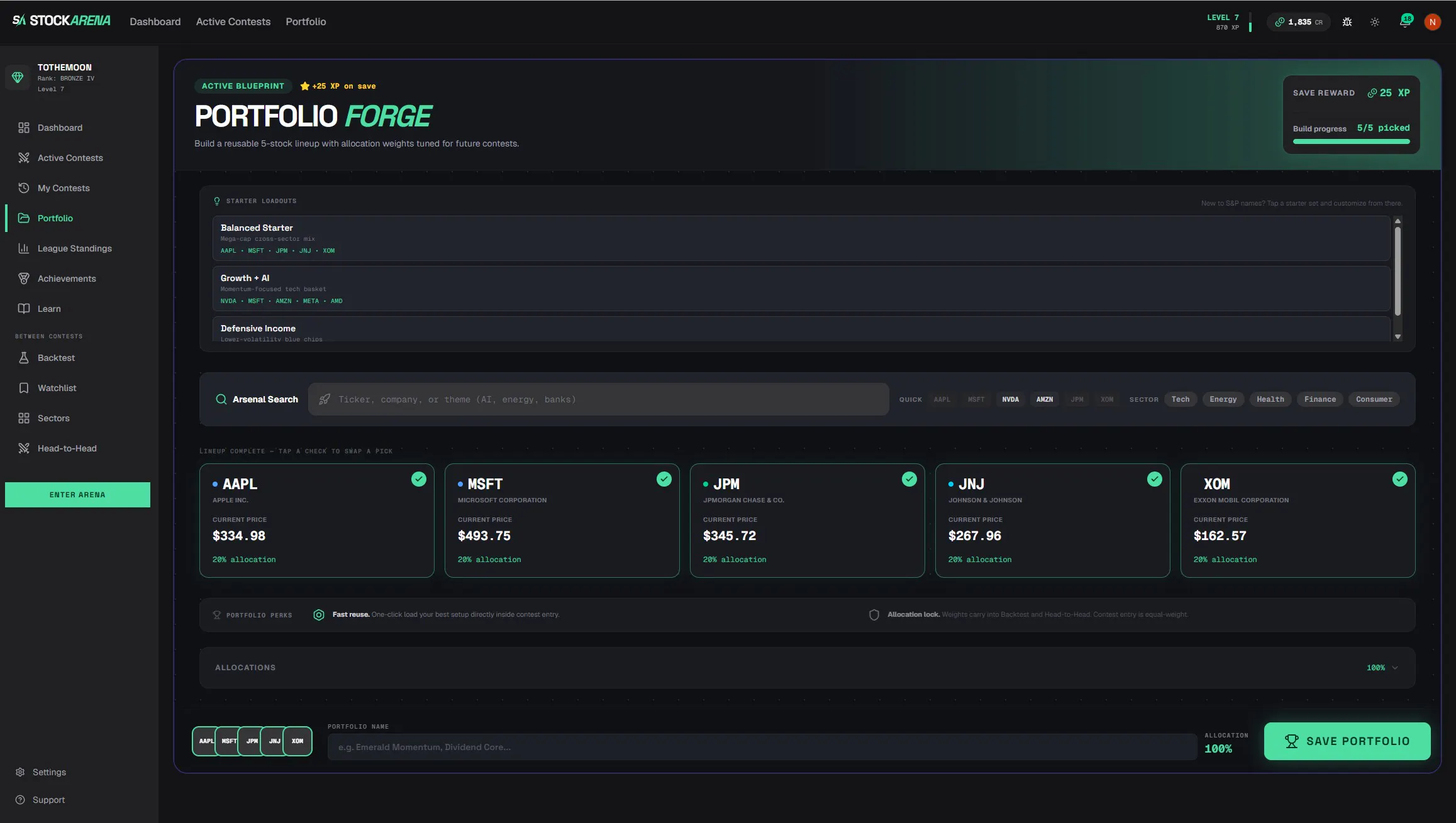Screen dimensions: 1456x823
Task: Toggle the Finance sector filter chip
Action: [1320, 399]
